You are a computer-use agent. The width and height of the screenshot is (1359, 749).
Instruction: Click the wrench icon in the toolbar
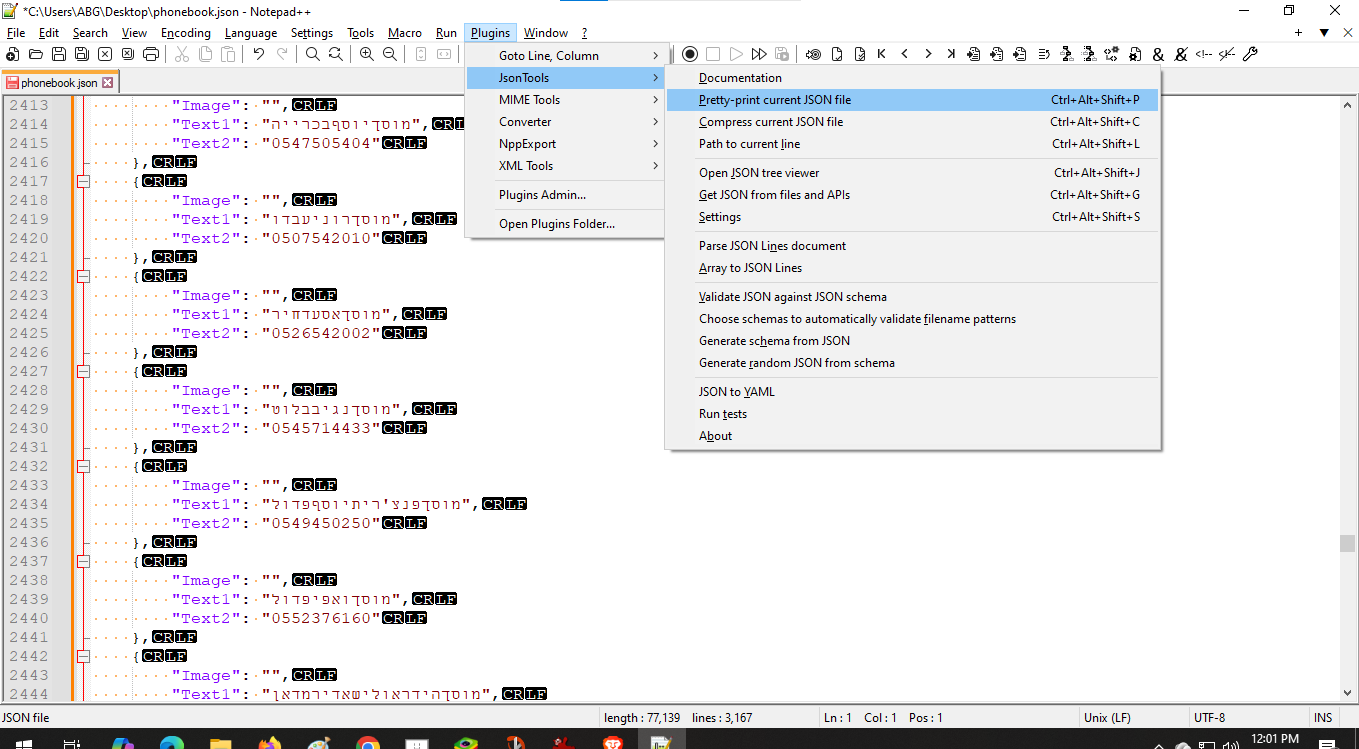pos(1250,54)
